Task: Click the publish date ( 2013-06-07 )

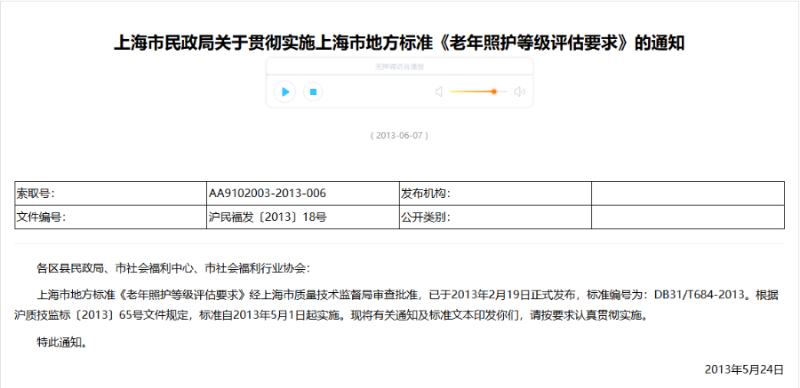Action: tap(399, 136)
